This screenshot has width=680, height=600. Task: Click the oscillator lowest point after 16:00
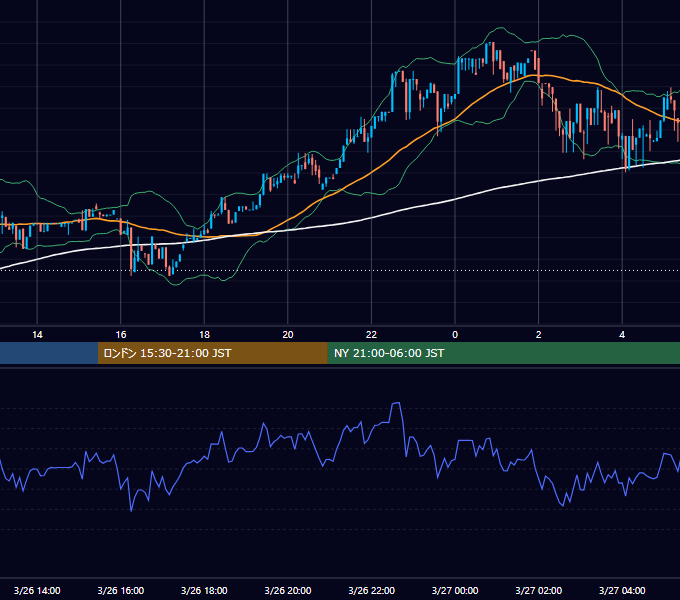(131, 510)
